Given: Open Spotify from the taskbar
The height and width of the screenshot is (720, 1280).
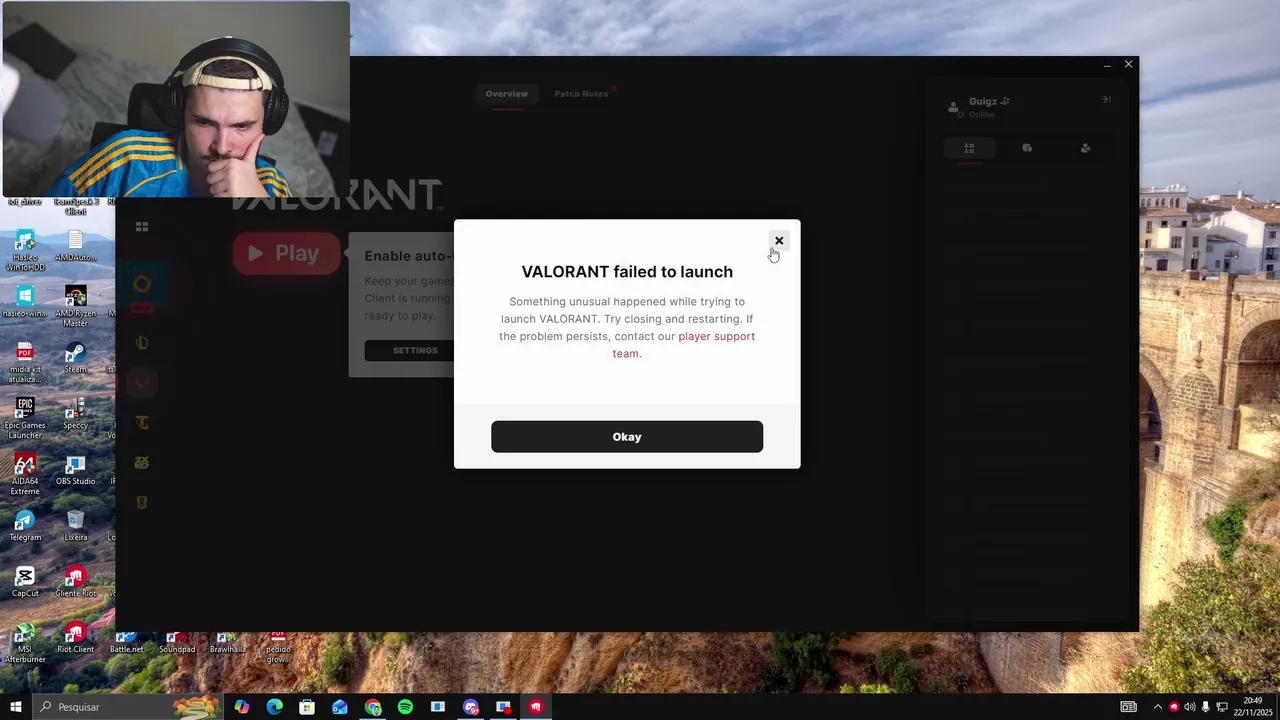Looking at the screenshot, I should click(405, 707).
